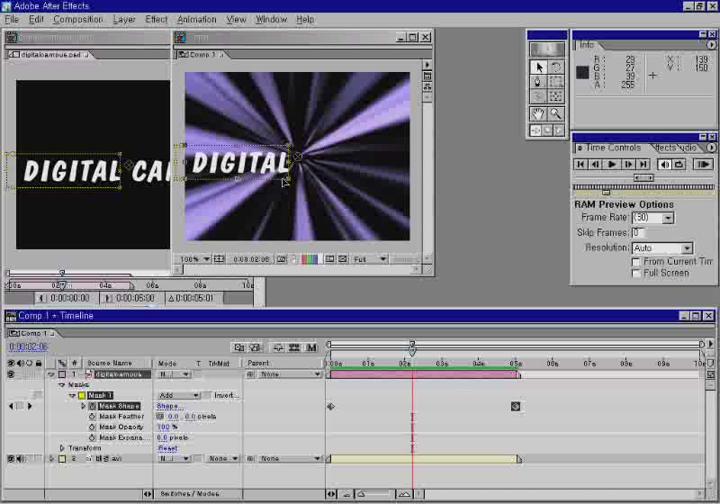Open layer 1 Parent None dropdown
This screenshot has height=504, width=720.
(289, 375)
